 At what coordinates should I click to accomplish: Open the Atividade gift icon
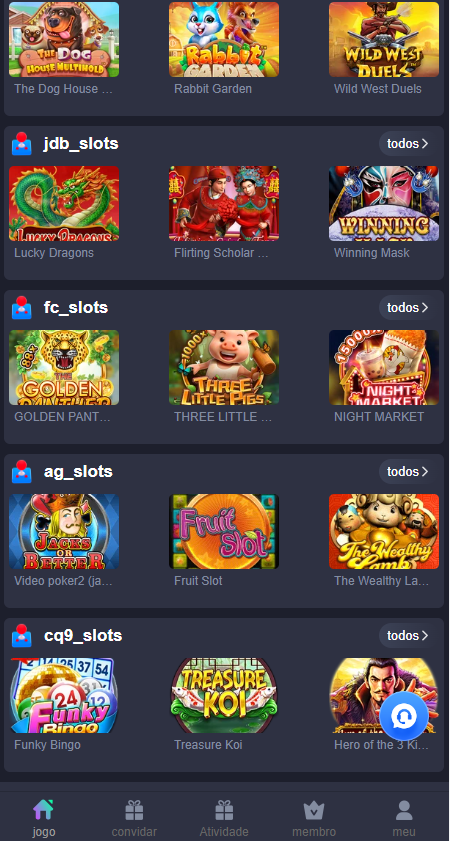coord(224,810)
